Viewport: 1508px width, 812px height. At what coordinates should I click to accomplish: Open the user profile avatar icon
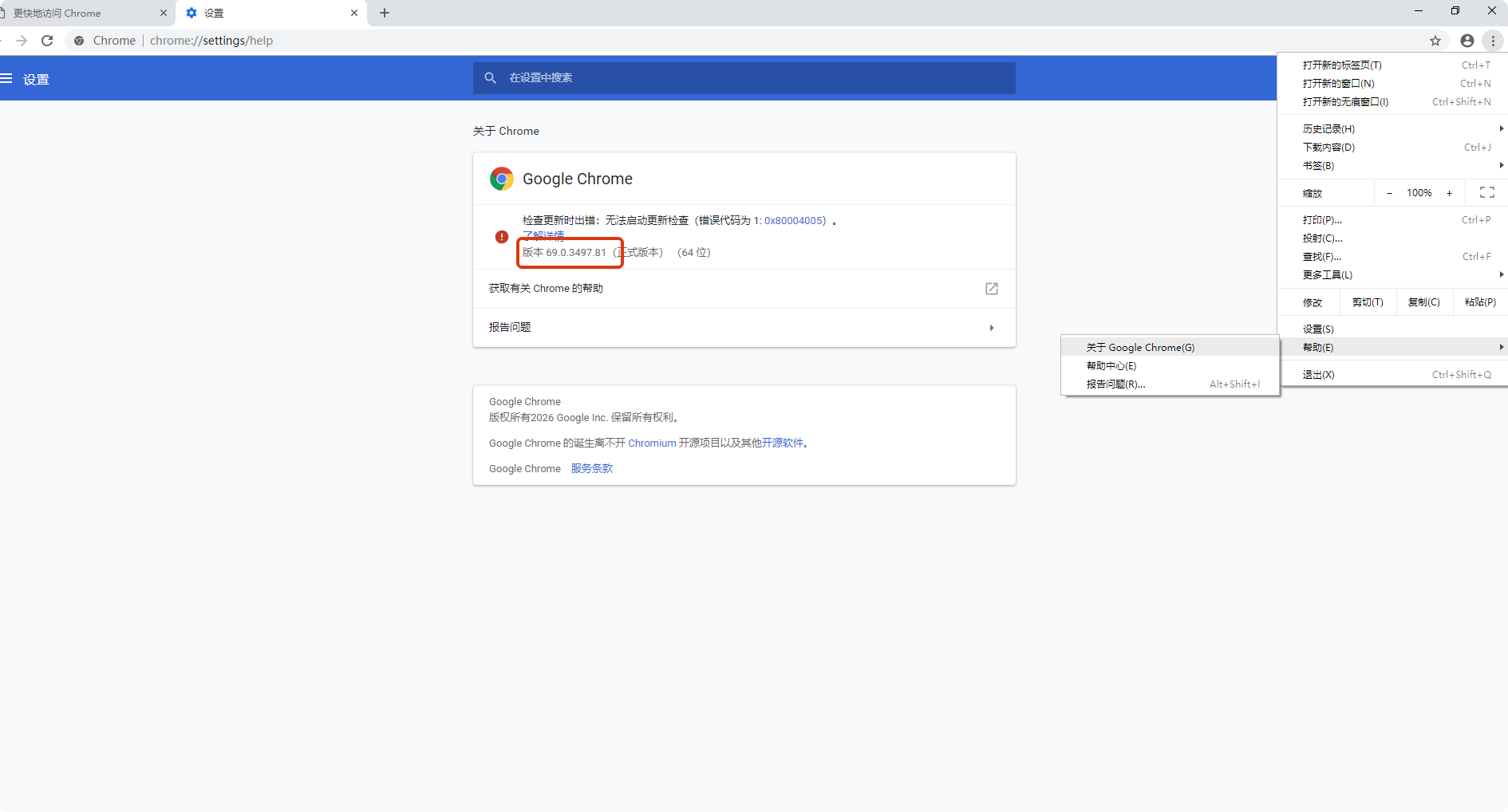(x=1467, y=41)
